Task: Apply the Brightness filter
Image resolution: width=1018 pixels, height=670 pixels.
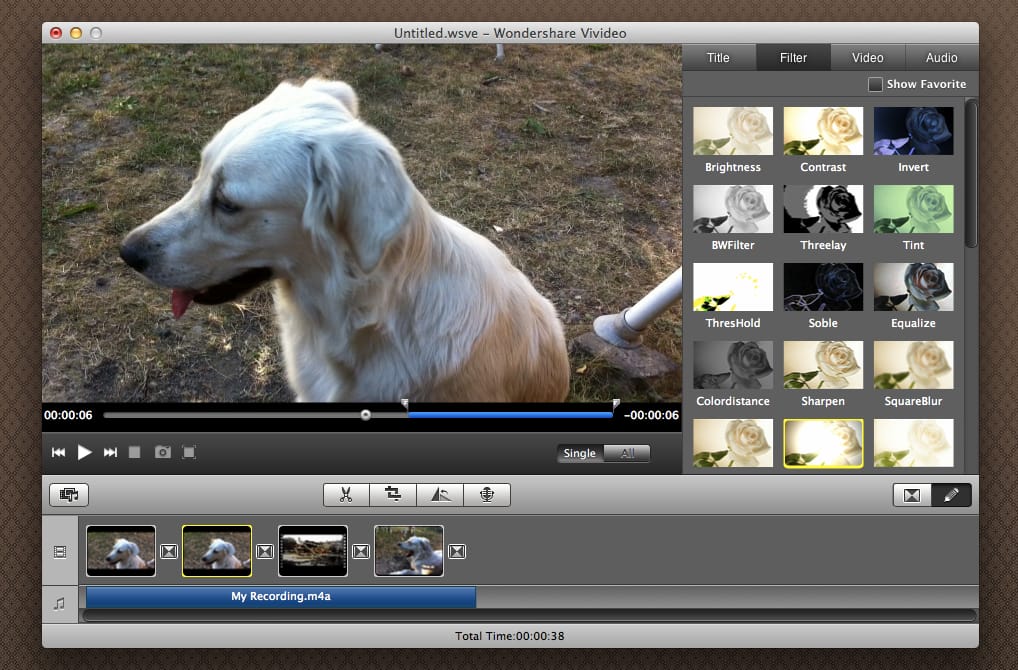Action: point(733,131)
